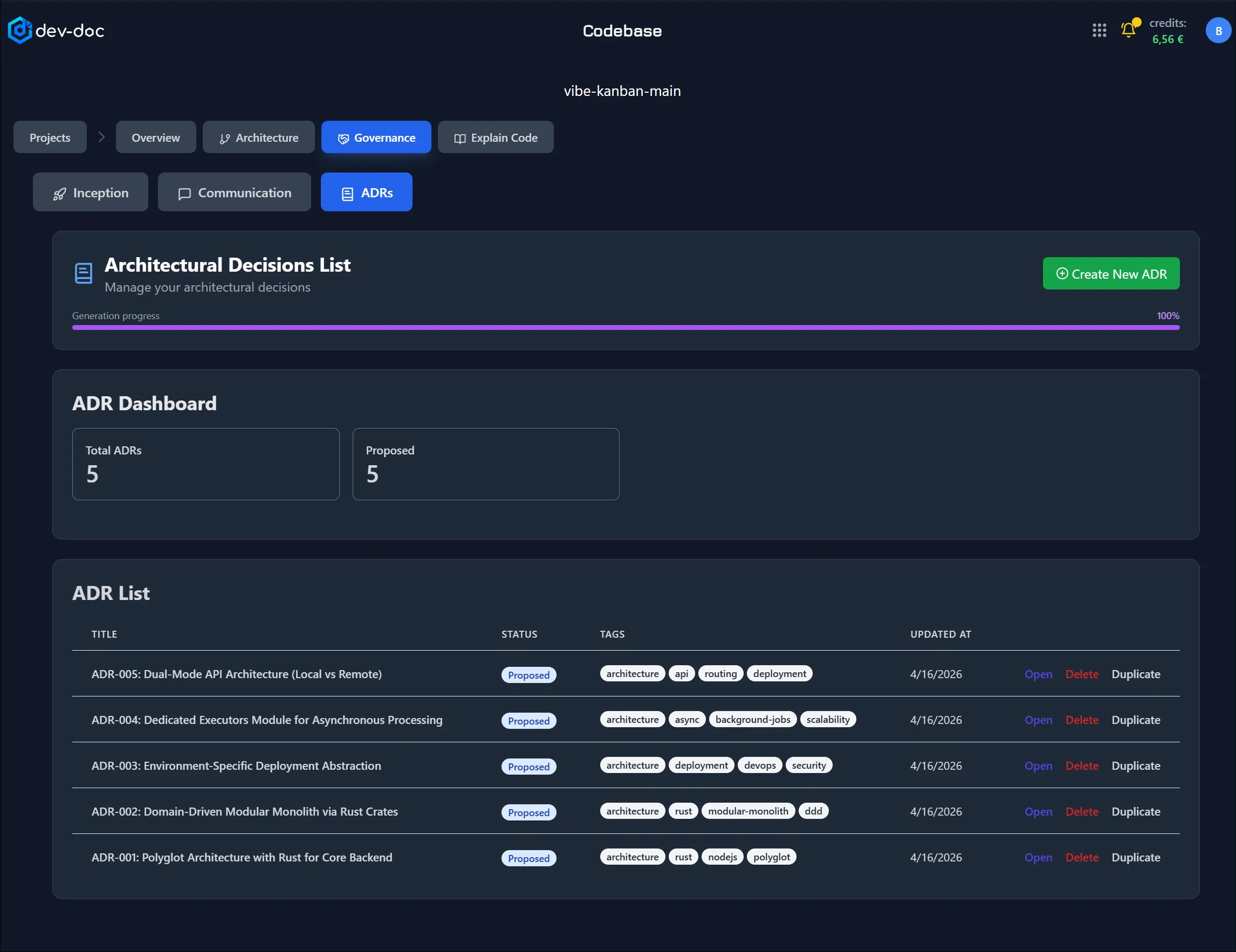Delete ADR-001 Polyglot Architecture

point(1082,858)
